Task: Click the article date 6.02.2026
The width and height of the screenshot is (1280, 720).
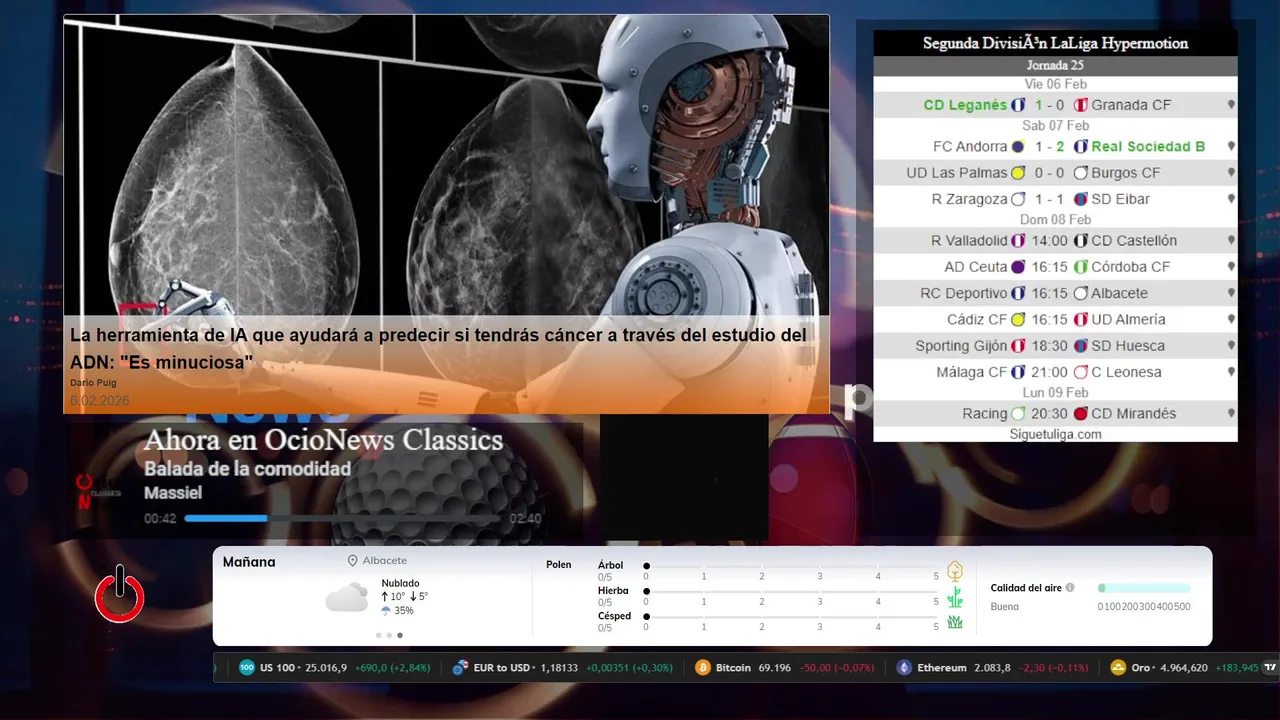Action: pyautogui.click(x=99, y=401)
